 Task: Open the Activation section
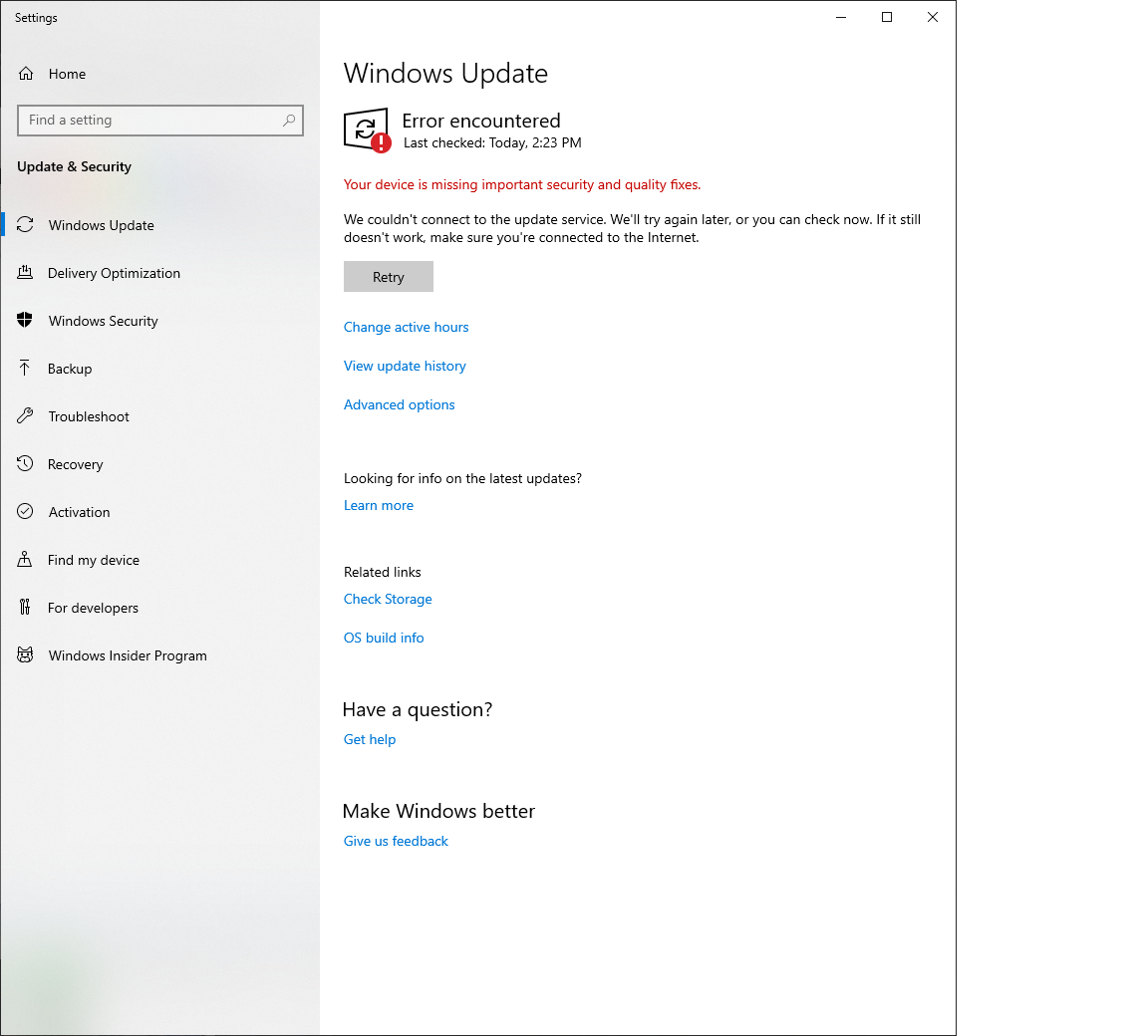coord(160,512)
